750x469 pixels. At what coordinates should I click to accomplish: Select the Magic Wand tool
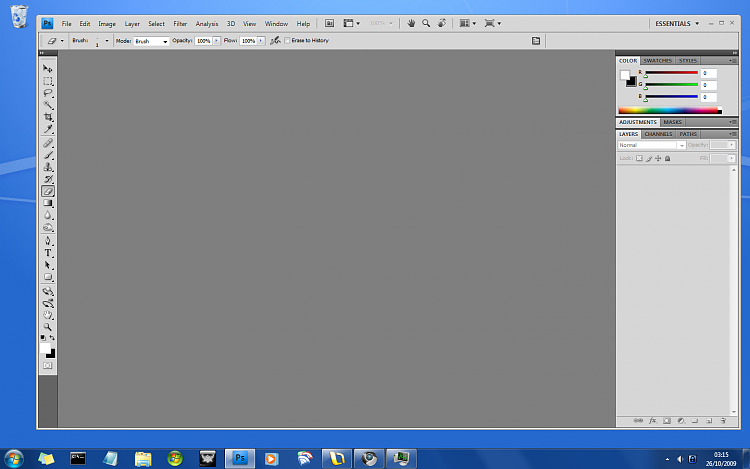[47, 105]
